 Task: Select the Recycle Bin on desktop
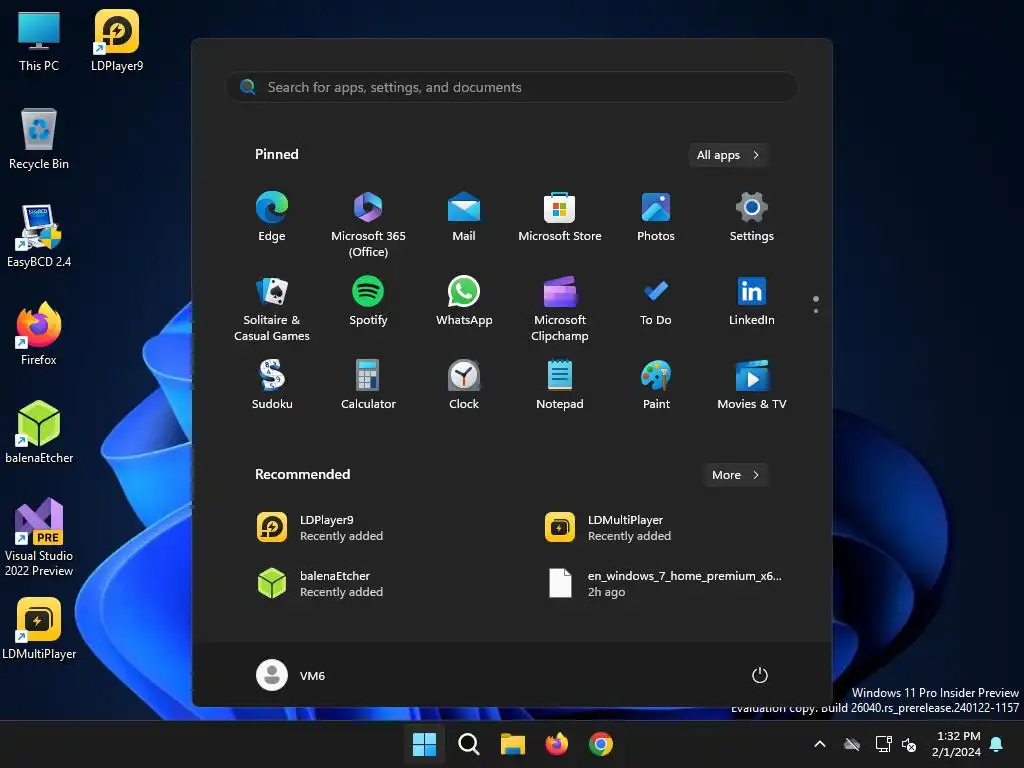(x=39, y=139)
